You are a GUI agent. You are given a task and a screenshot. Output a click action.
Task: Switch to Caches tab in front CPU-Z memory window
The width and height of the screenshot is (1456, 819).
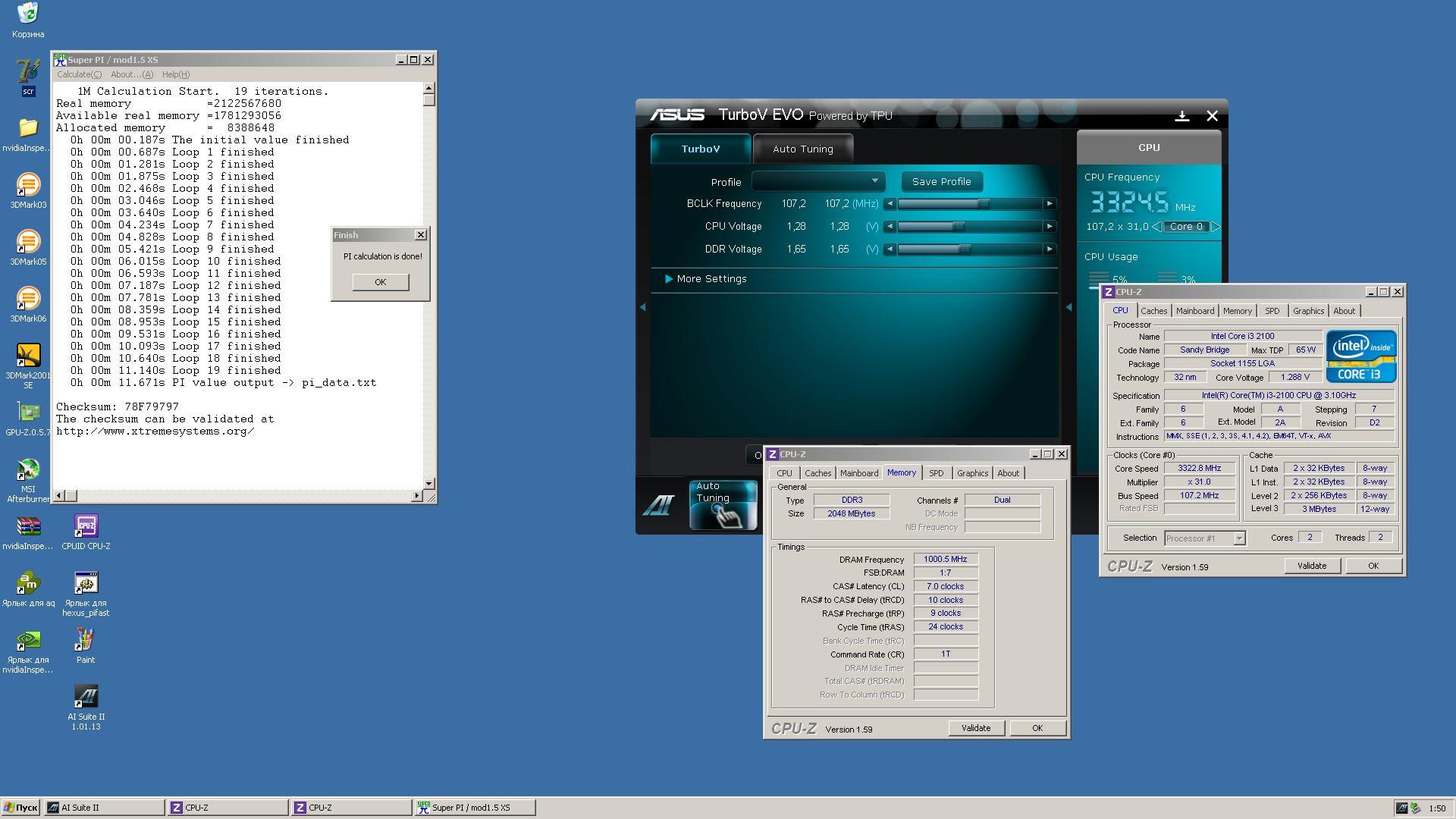tap(817, 473)
